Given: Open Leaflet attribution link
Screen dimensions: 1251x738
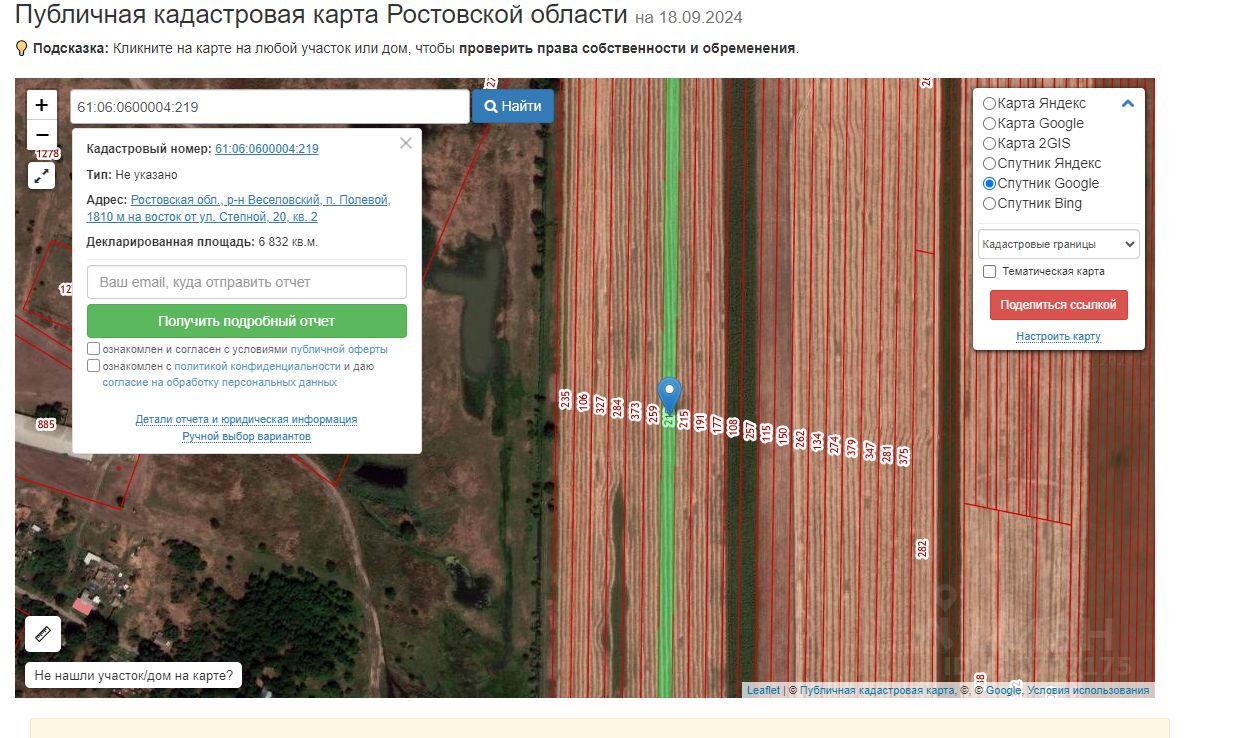Looking at the screenshot, I should click(x=763, y=691).
